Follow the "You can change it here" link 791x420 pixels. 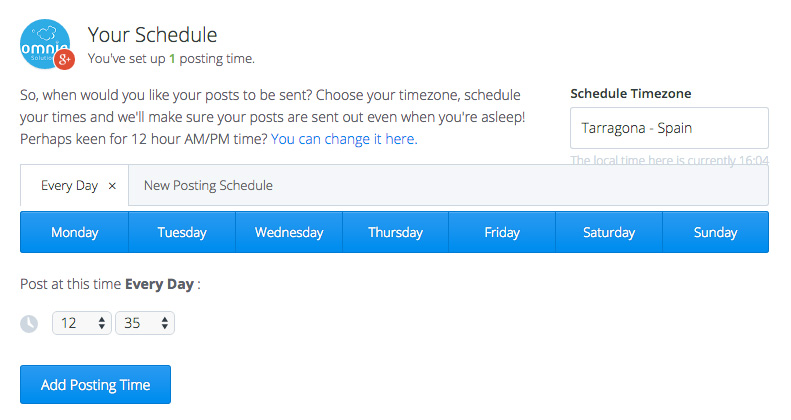coord(343,139)
